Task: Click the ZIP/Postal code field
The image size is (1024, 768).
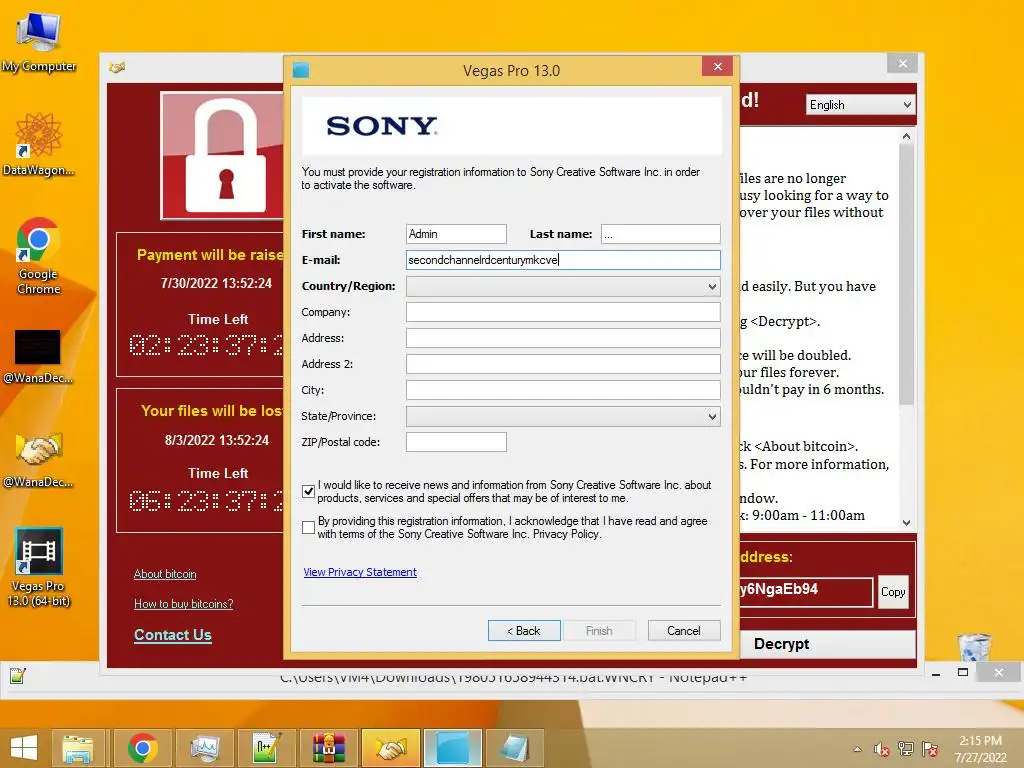Action: coord(456,442)
